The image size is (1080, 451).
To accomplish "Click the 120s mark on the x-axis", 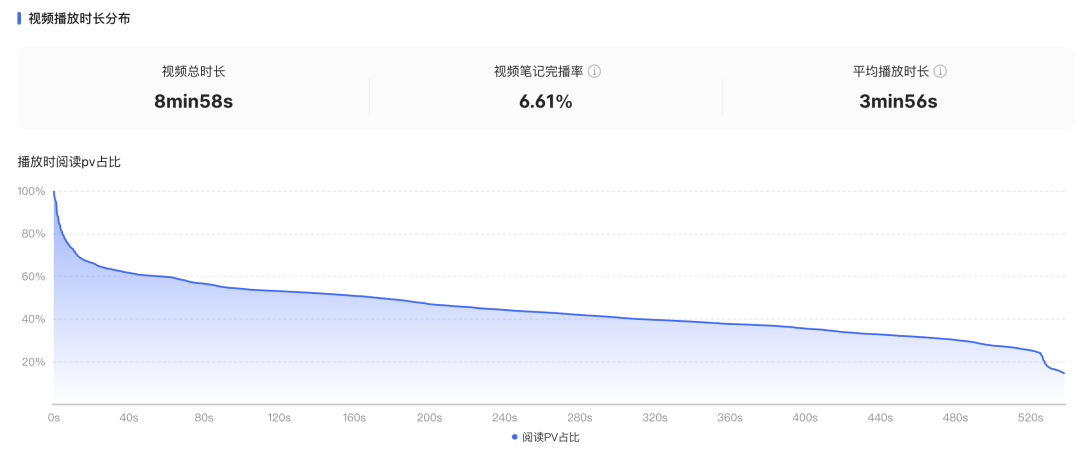I will click(x=279, y=418).
